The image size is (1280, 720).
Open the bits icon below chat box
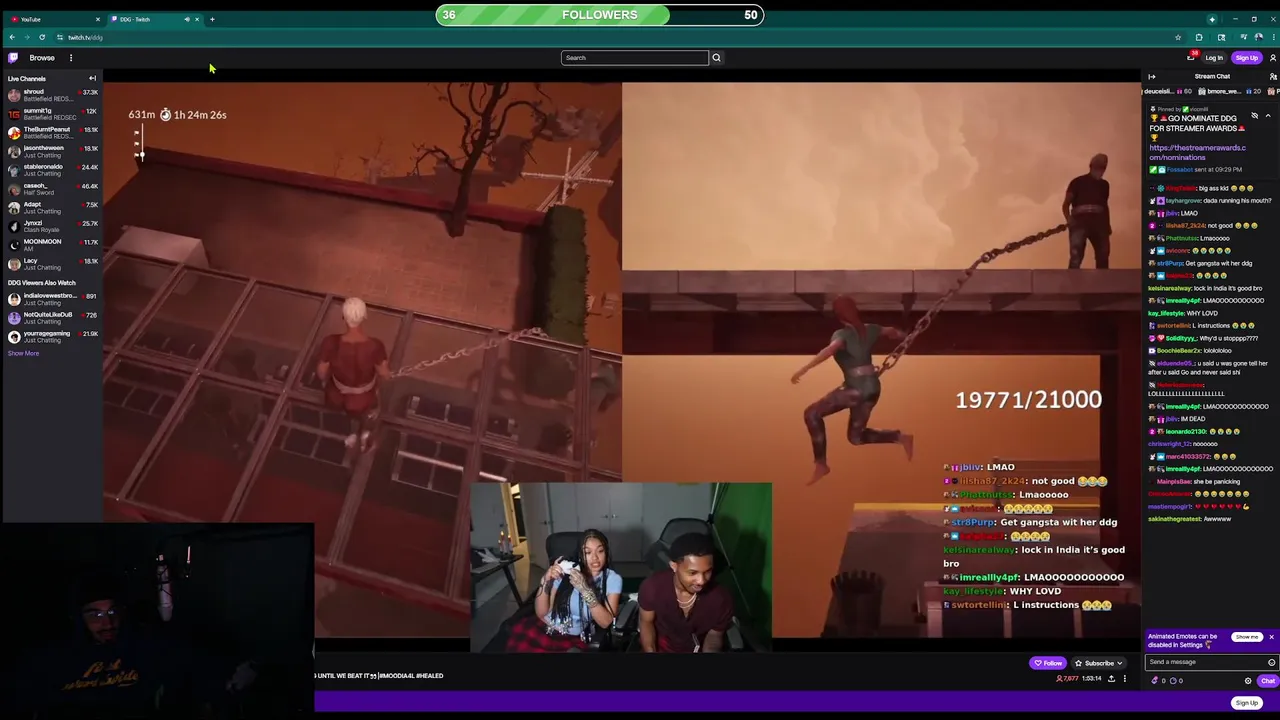[x=1155, y=681]
